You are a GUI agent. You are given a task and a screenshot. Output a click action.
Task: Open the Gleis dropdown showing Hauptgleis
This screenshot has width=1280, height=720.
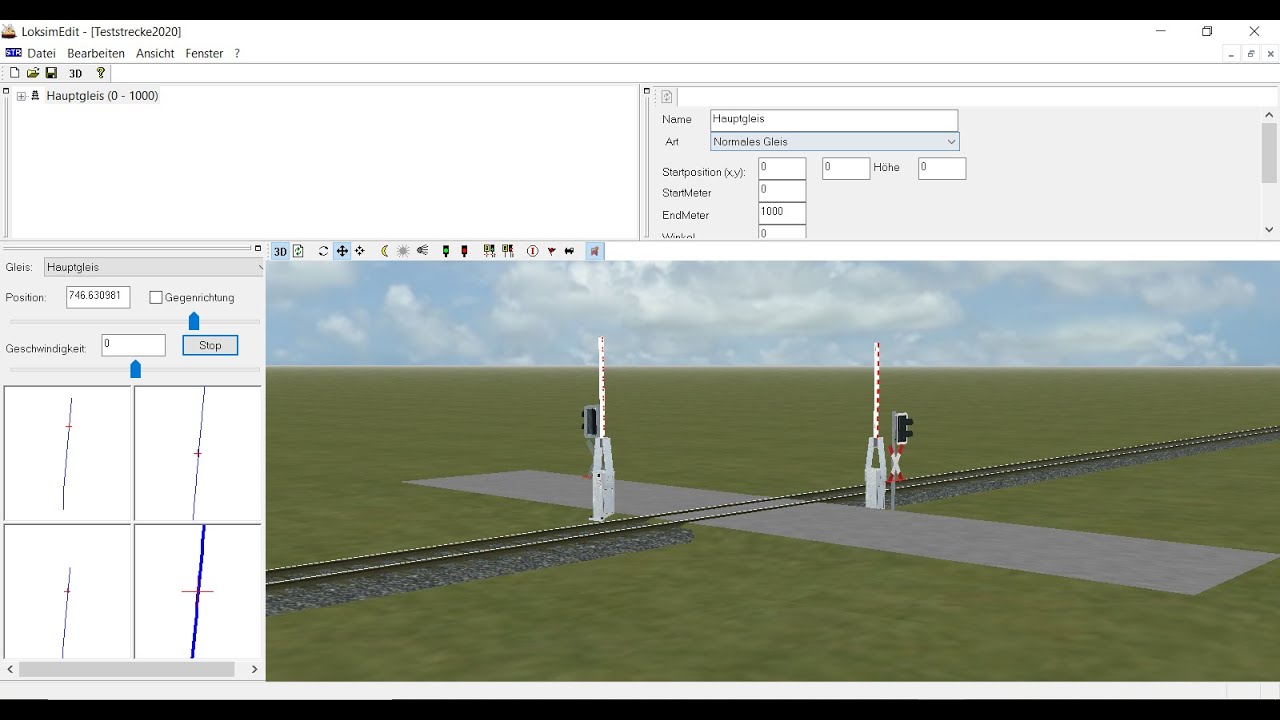154,267
